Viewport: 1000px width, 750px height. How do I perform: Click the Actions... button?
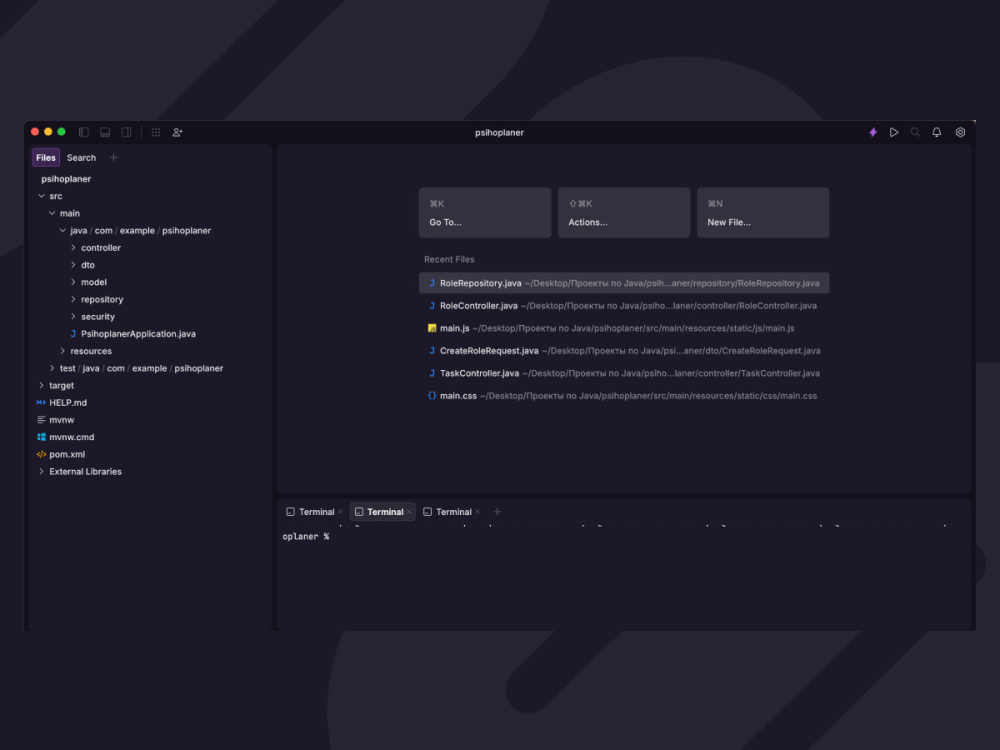(624, 212)
